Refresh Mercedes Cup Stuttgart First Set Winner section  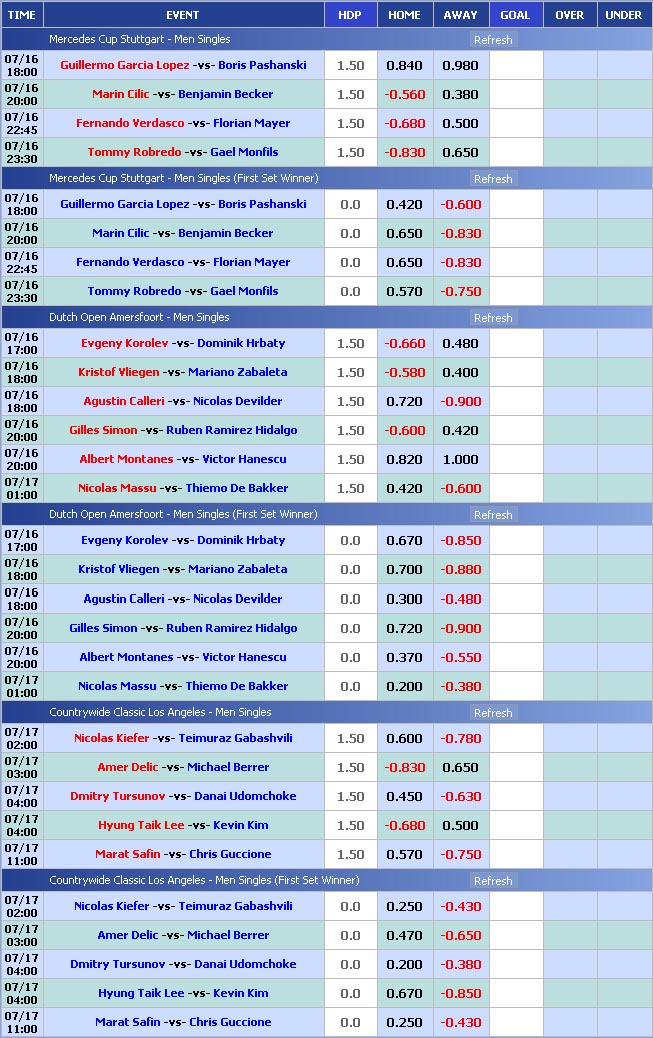493,179
